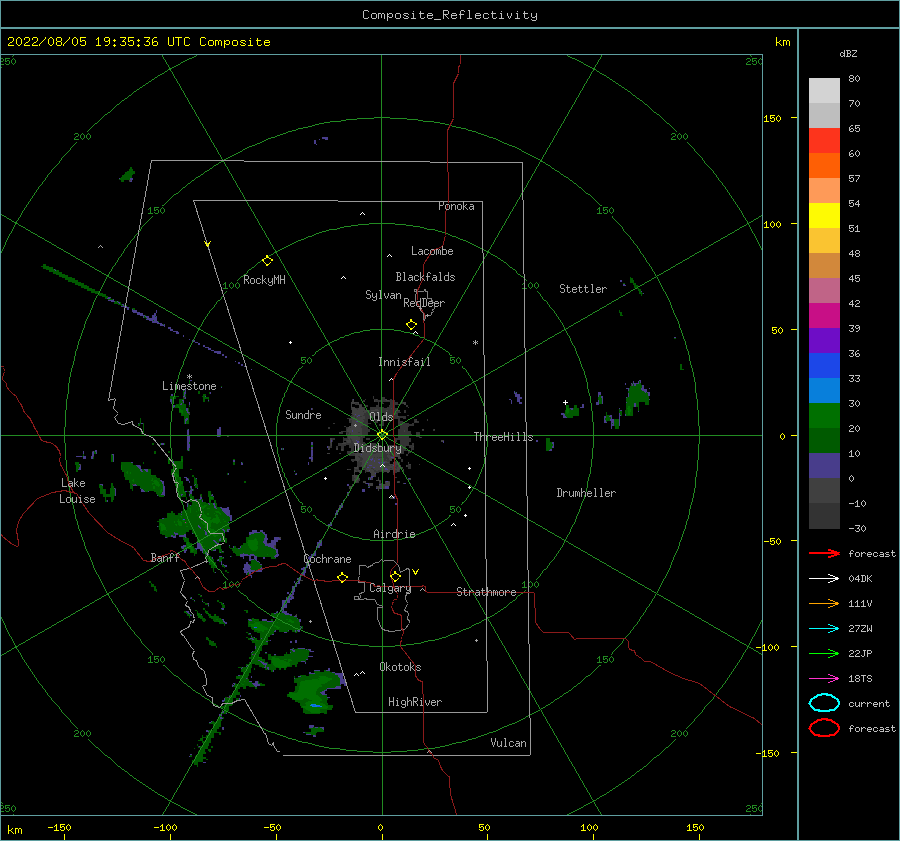Click the green echo cluster east of ThreeHills
Screen dimensions: 900x841
pyautogui.click(x=637, y=396)
